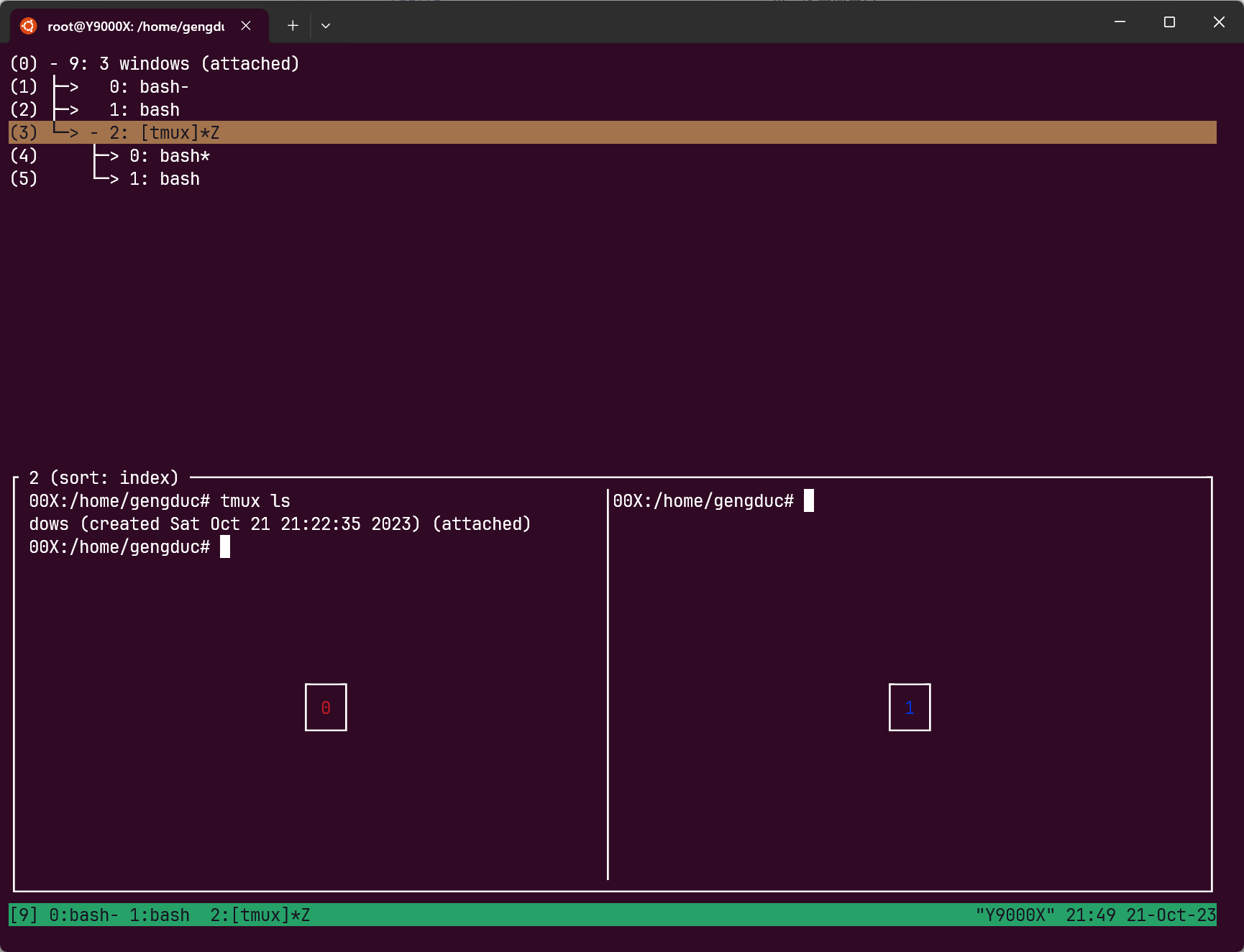Click hostname "Y9000X" in status bar

1015,915
